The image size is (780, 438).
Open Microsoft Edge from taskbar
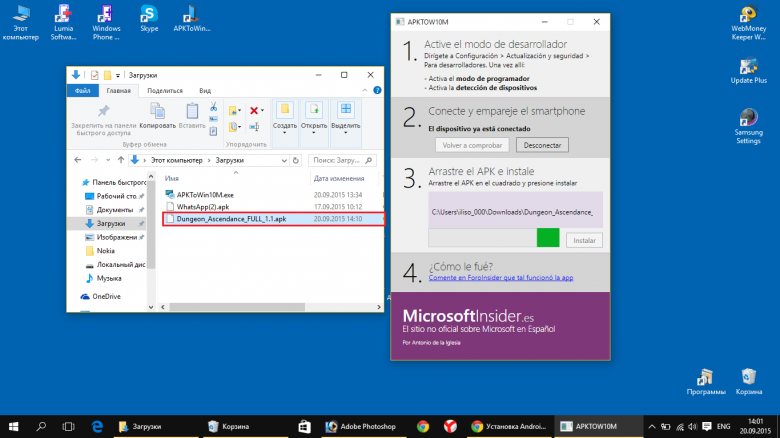click(x=98, y=427)
